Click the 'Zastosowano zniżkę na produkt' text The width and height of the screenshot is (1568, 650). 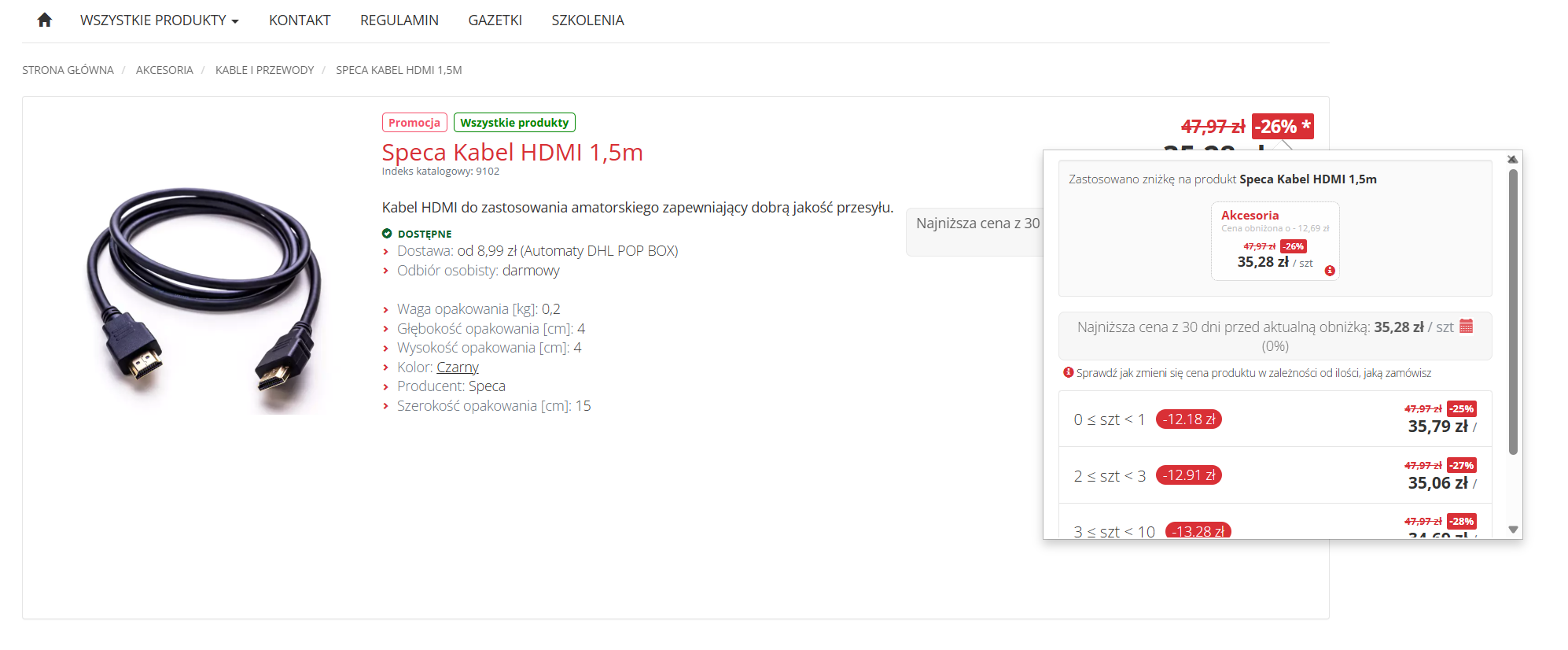click(1152, 179)
